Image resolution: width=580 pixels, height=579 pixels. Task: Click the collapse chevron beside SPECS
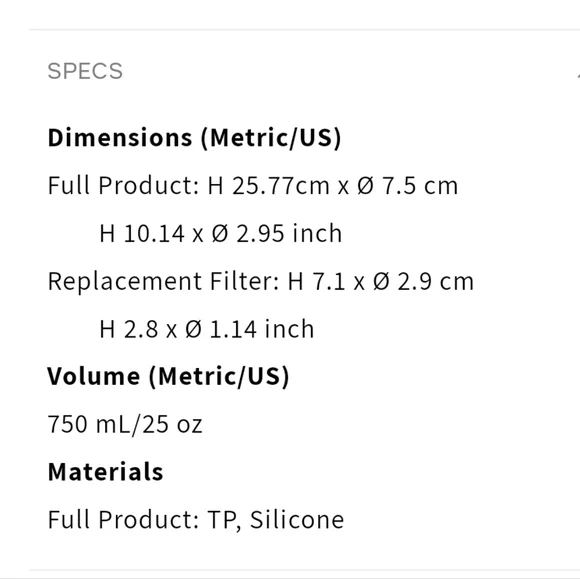(578, 75)
